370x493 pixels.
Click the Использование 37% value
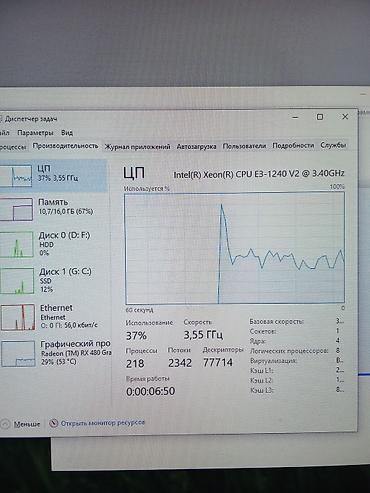pyautogui.click(x=136, y=336)
